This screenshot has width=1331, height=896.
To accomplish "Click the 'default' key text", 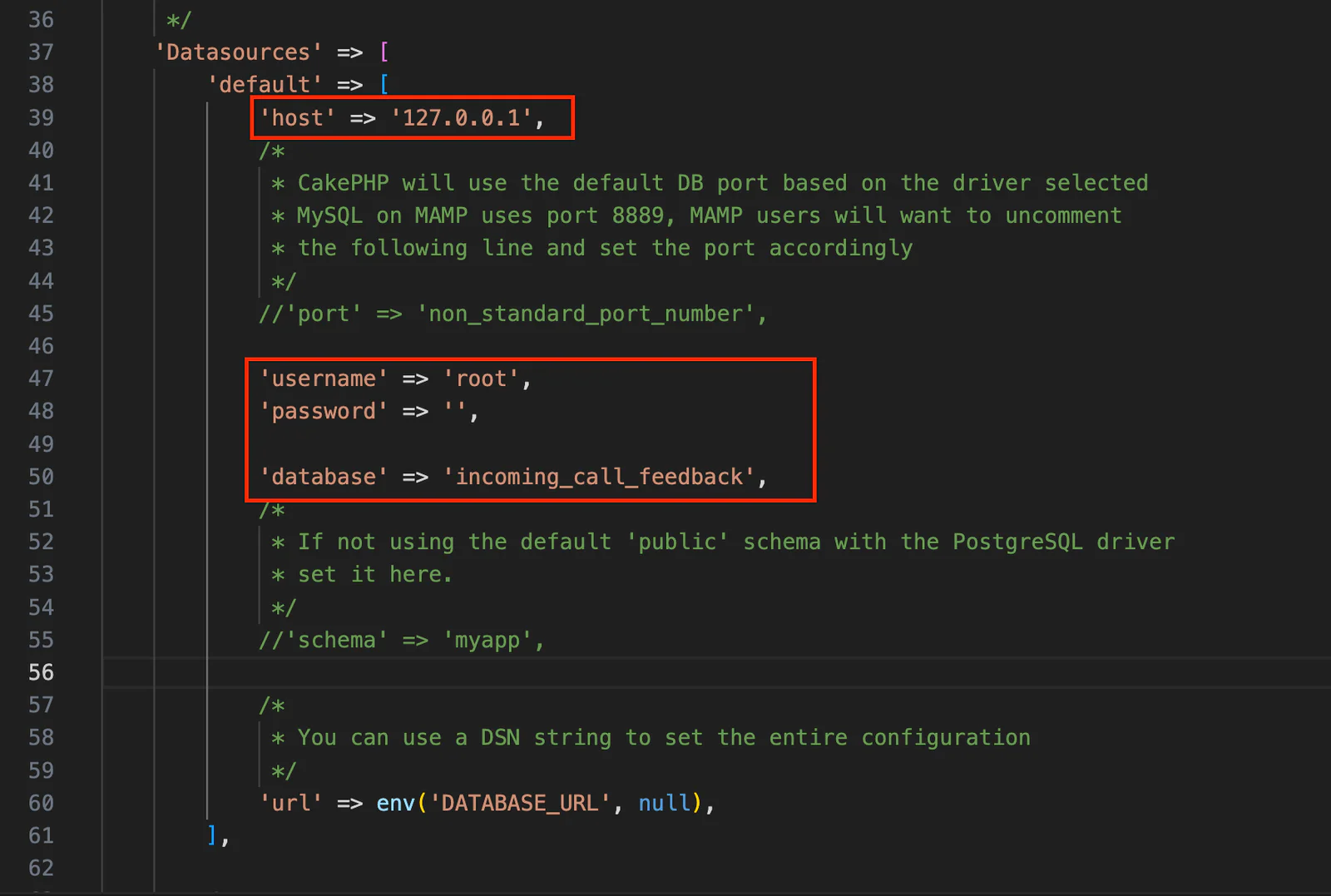I will [x=265, y=85].
